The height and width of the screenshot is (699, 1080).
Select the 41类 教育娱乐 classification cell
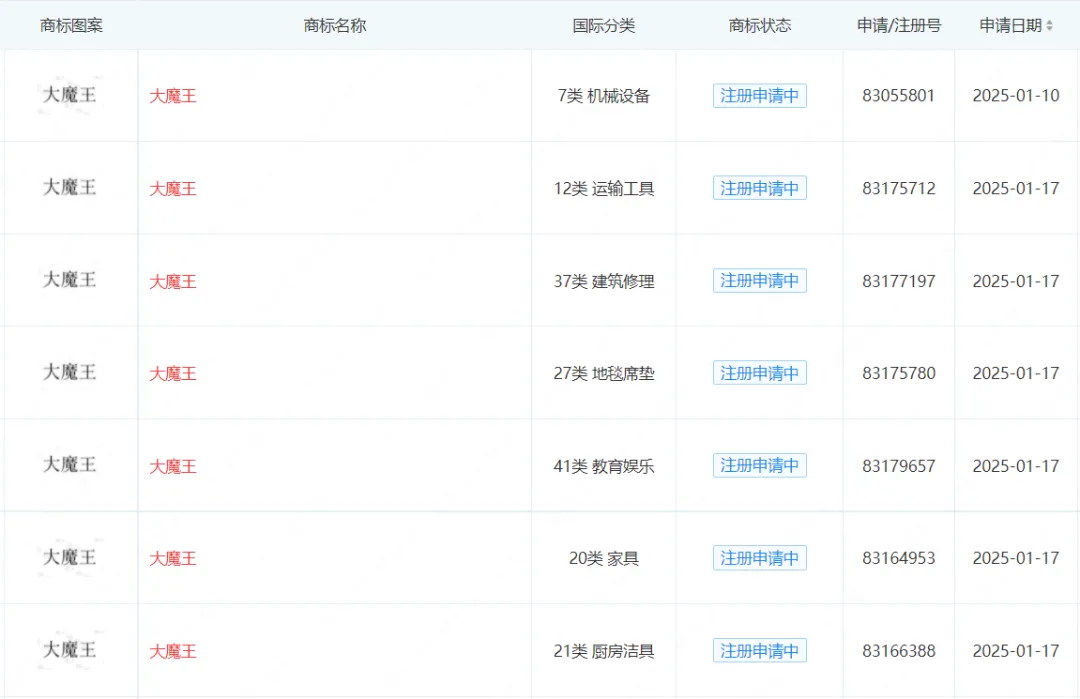(603, 466)
